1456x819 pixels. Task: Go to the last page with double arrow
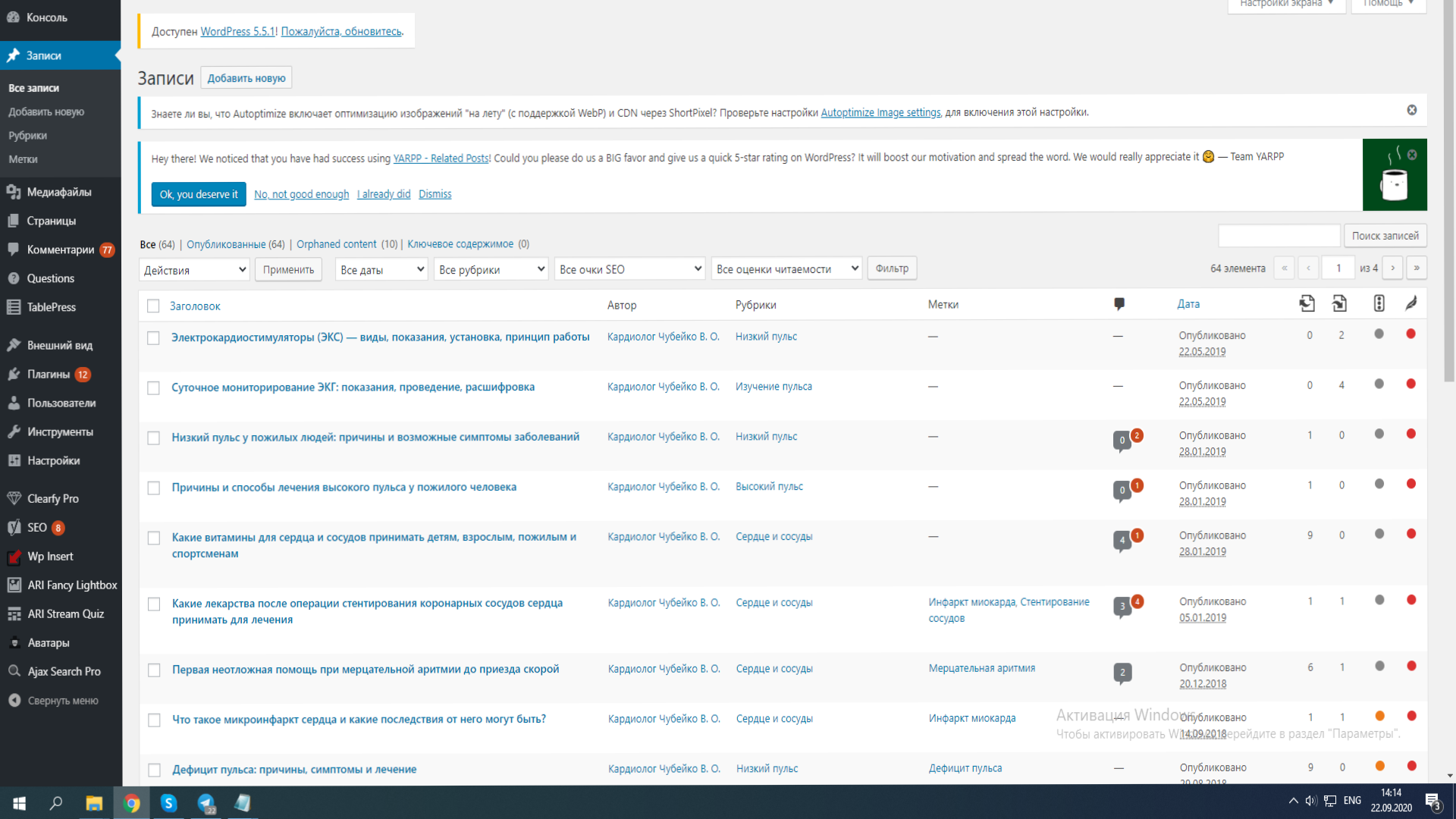pos(1416,268)
